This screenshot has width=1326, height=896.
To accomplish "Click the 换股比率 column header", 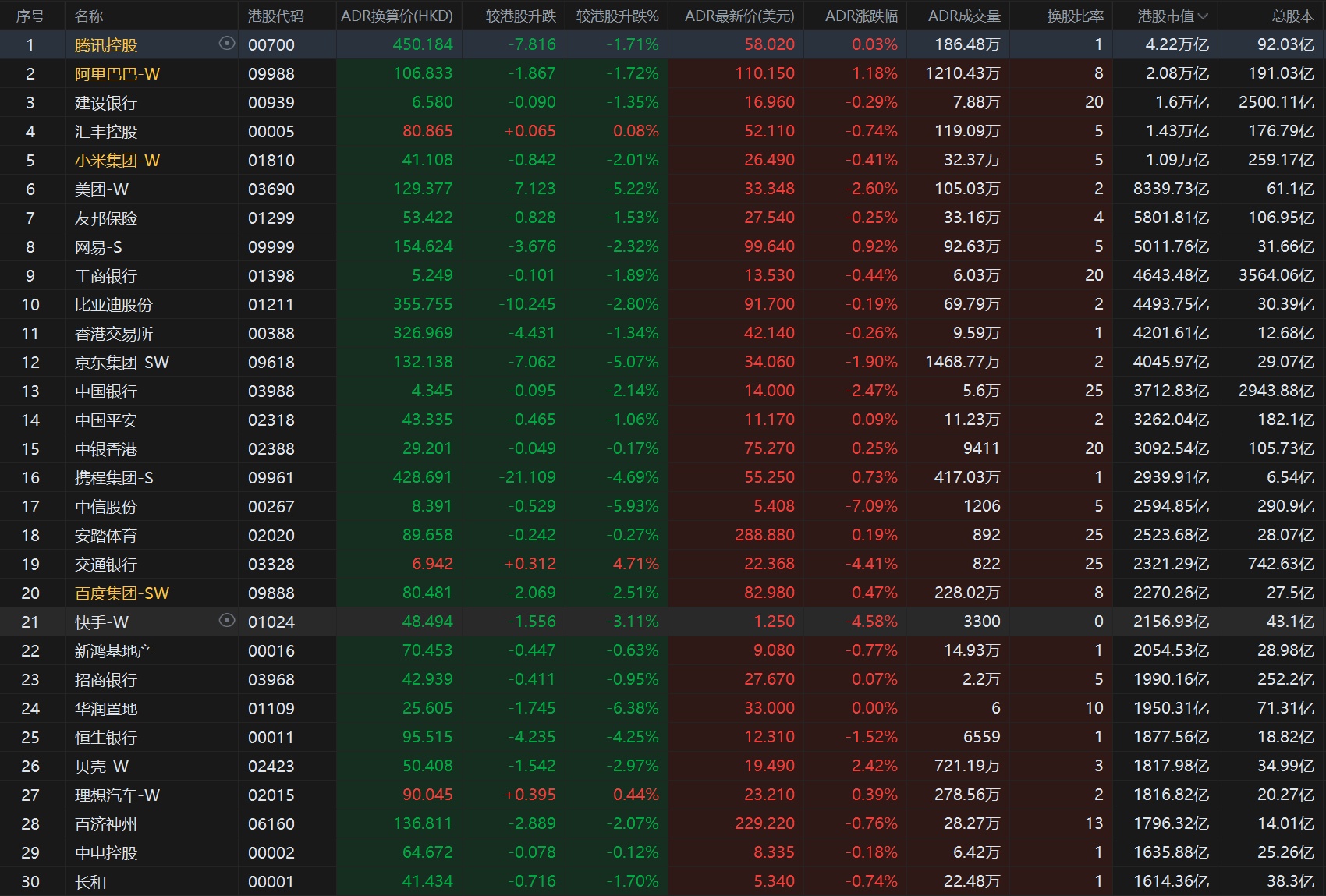I will point(1075,16).
